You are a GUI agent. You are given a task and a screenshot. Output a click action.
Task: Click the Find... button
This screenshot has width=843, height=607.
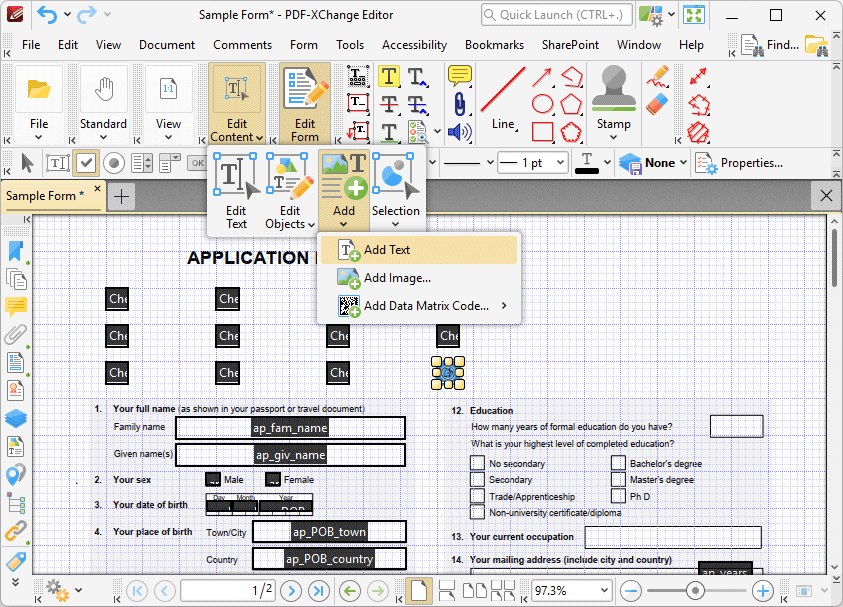770,45
